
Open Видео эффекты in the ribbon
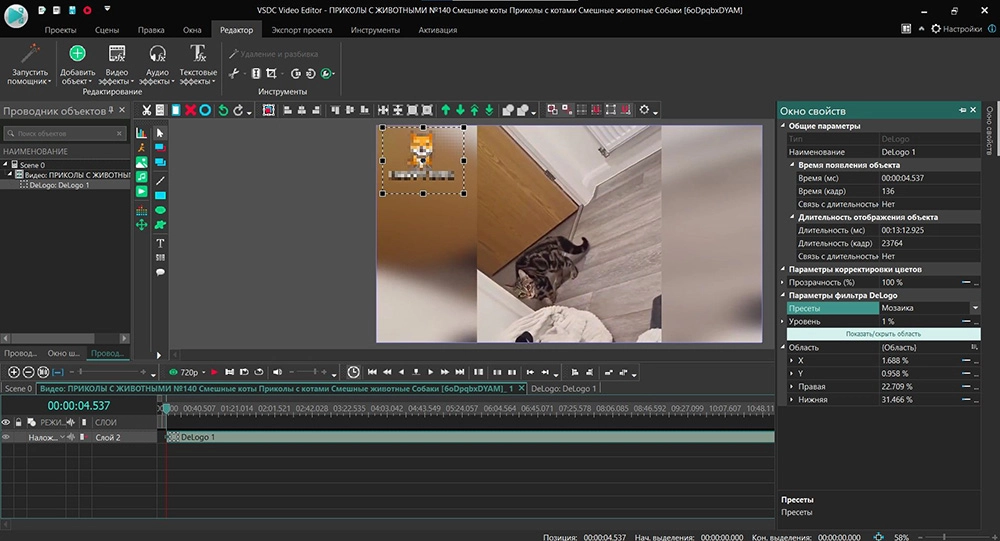click(117, 54)
